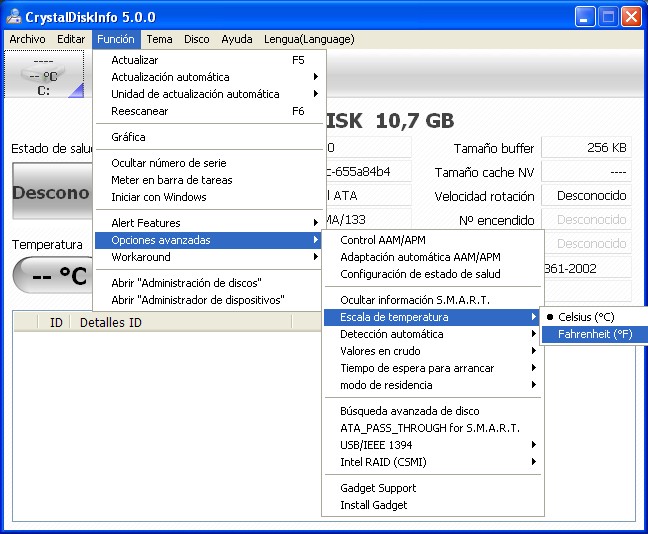Expand Unidad de actualización automática submenu
The height and width of the screenshot is (534, 648).
coord(208,94)
